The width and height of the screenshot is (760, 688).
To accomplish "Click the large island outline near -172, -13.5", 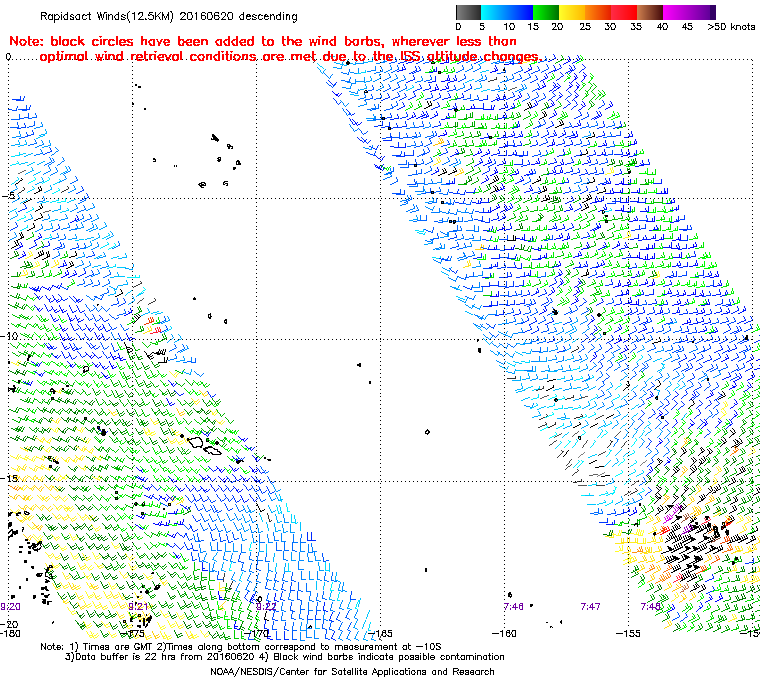I will (196, 442).
